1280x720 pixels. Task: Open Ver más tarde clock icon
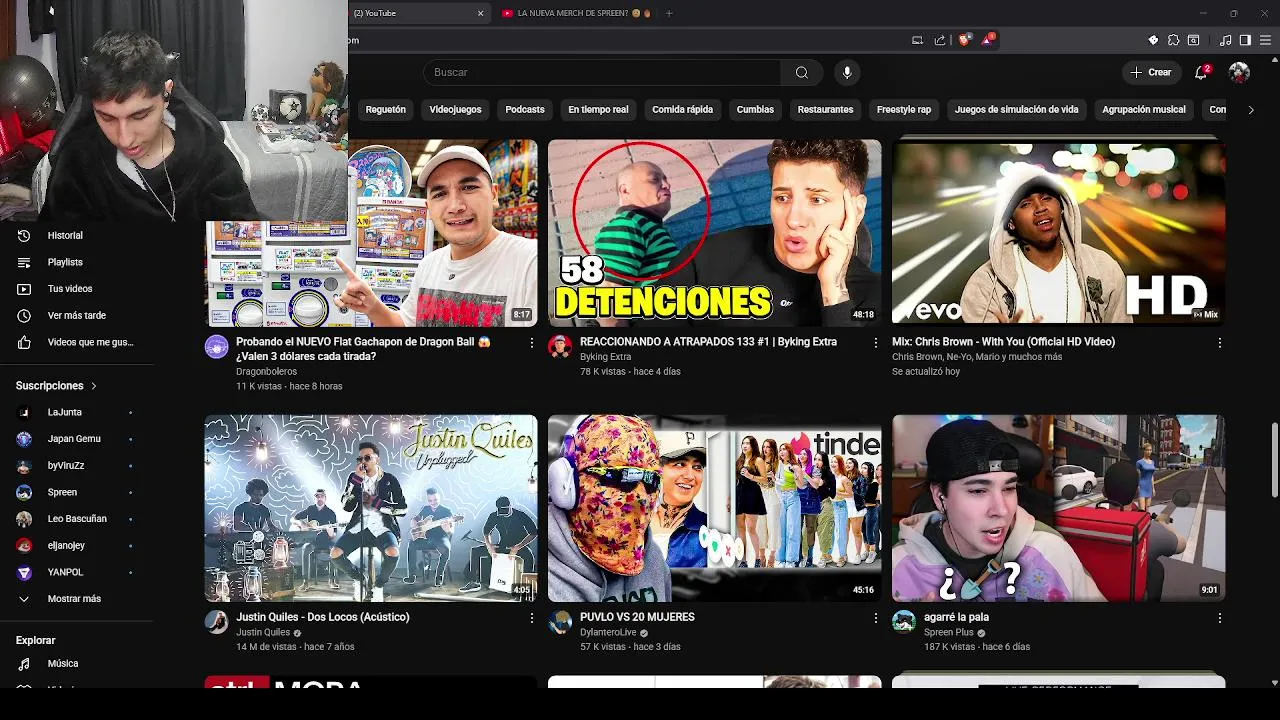[24, 315]
